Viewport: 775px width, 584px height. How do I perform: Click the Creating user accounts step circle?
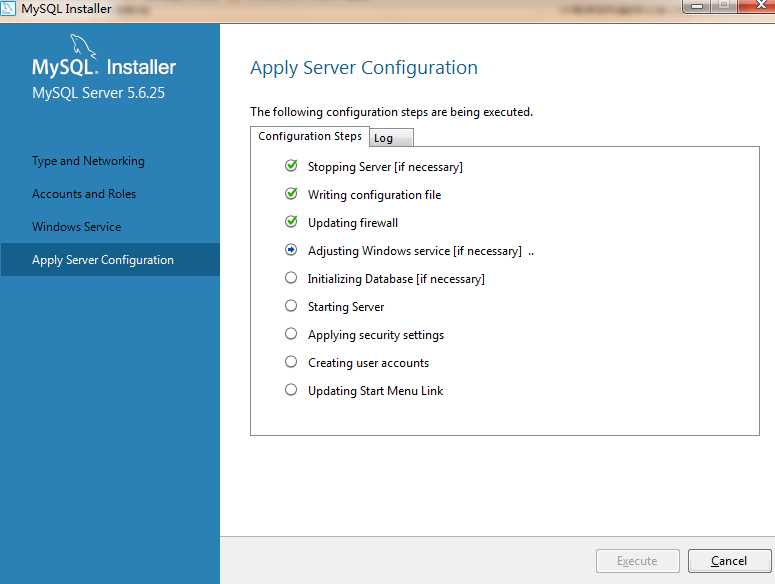(x=291, y=362)
